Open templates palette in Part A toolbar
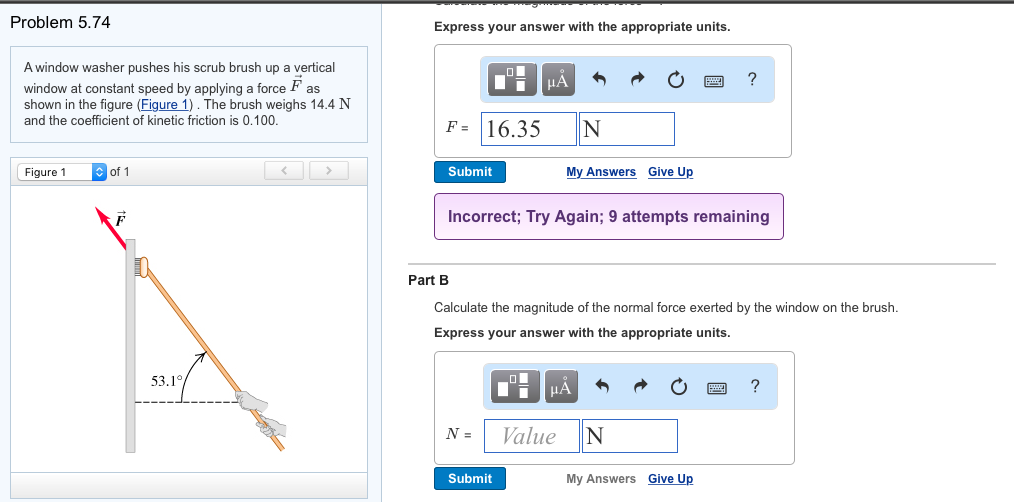Image resolution: width=1014 pixels, height=502 pixels. [513, 80]
